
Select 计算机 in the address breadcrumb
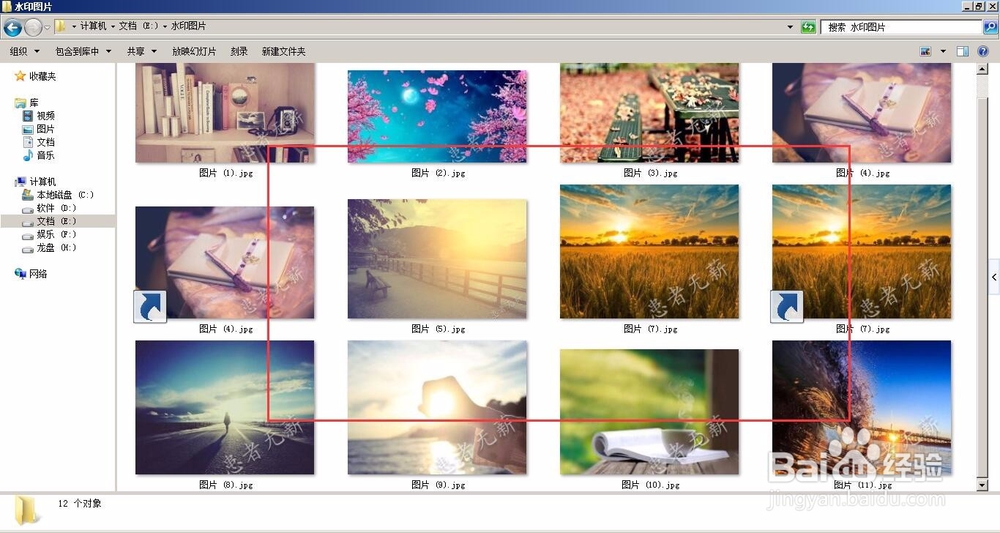point(93,26)
